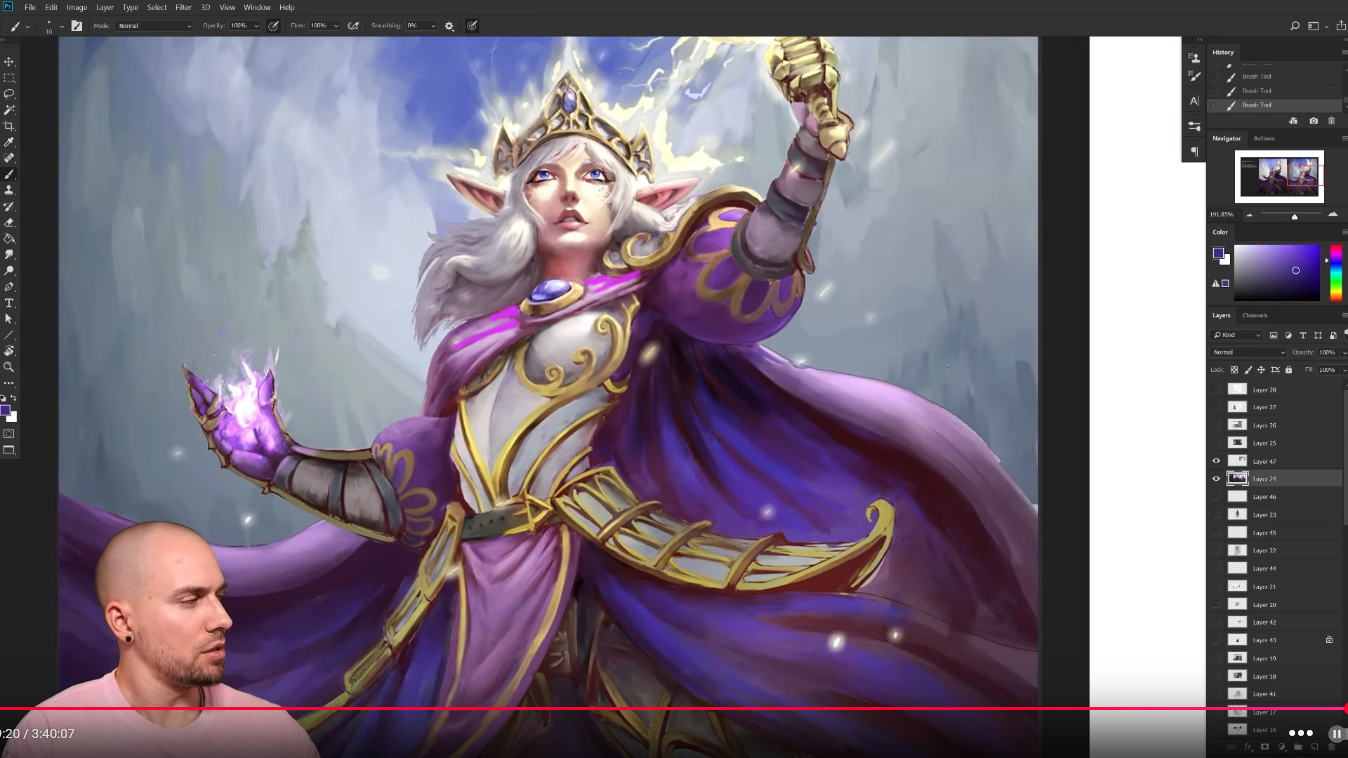Hide Layer 47 visibility eye
The height and width of the screenshot is (758, 1348).
pyautogui.click(x=1217, y=461)
